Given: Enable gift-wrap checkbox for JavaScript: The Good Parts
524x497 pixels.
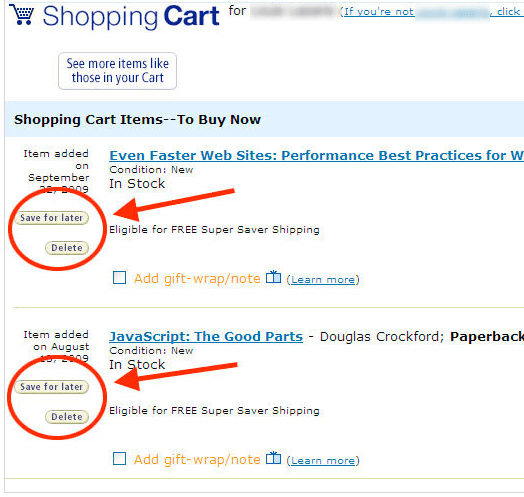Looking at the screenshot, I should tap(119, 459).
